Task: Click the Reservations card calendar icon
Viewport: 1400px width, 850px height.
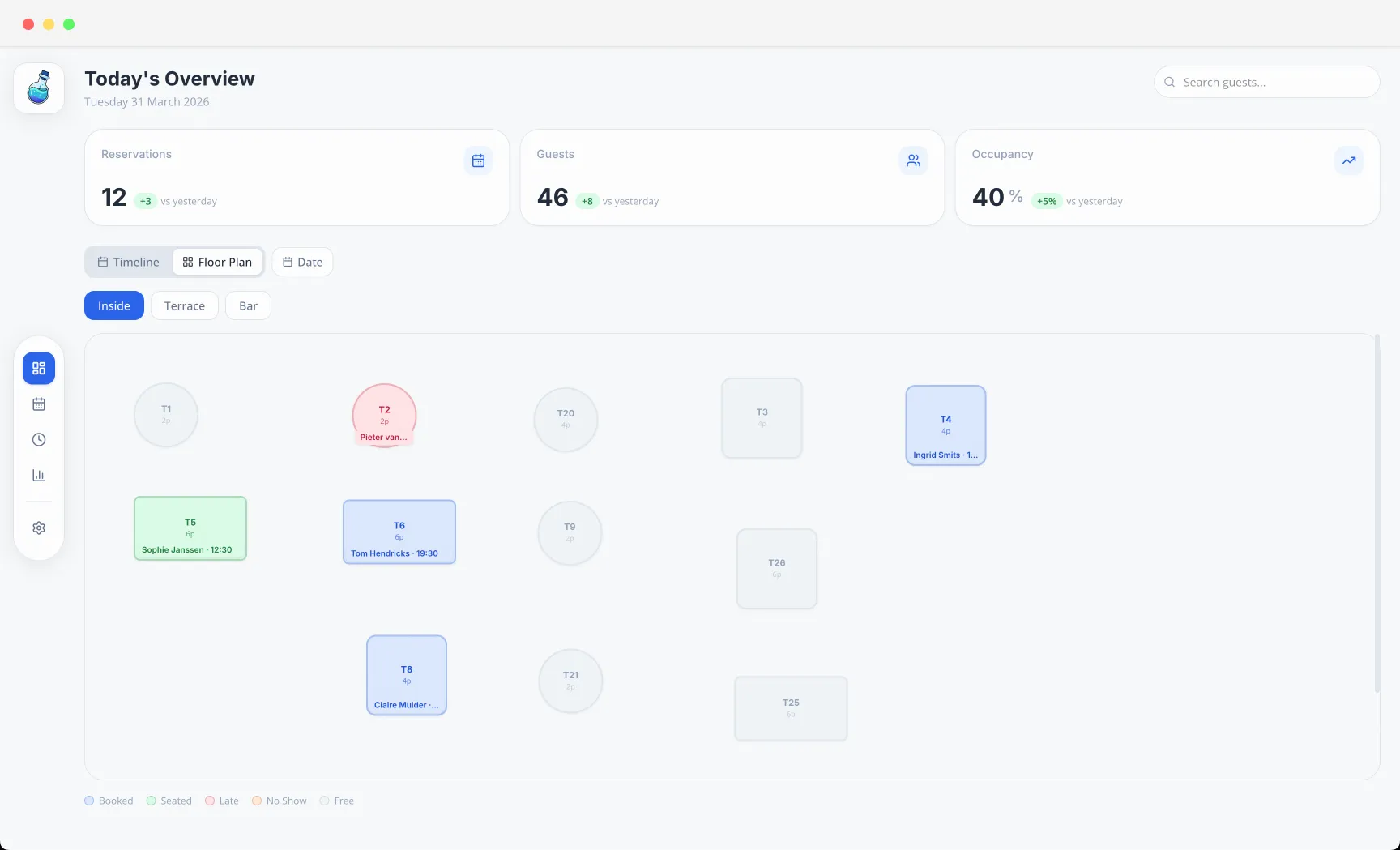Action: 478,160
